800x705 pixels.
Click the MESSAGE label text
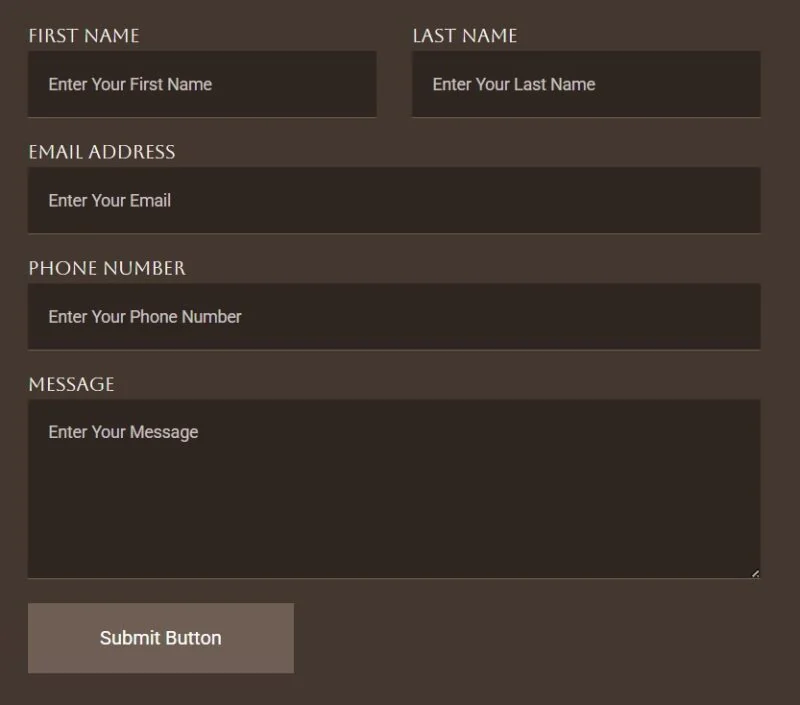[x=71, y=385]
